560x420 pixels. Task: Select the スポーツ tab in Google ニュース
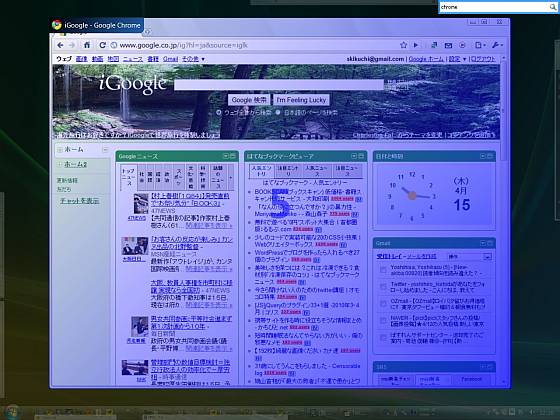(179, 177)
